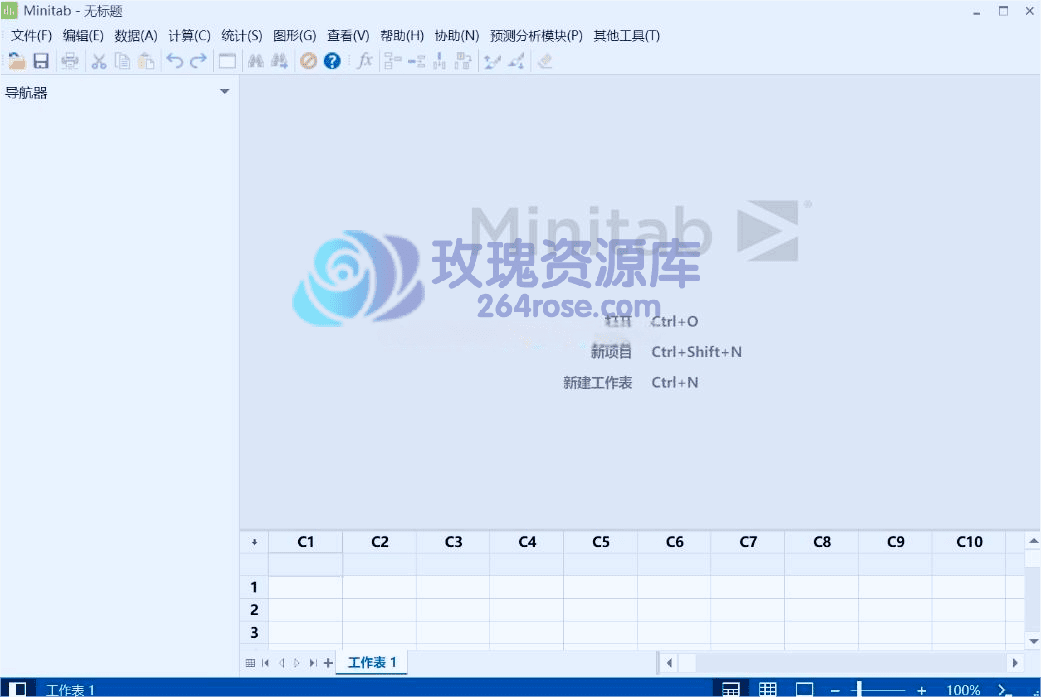Open the 协助(N) menu
The height and width of the screenshot is (697, 1041).
click(457, 36)
